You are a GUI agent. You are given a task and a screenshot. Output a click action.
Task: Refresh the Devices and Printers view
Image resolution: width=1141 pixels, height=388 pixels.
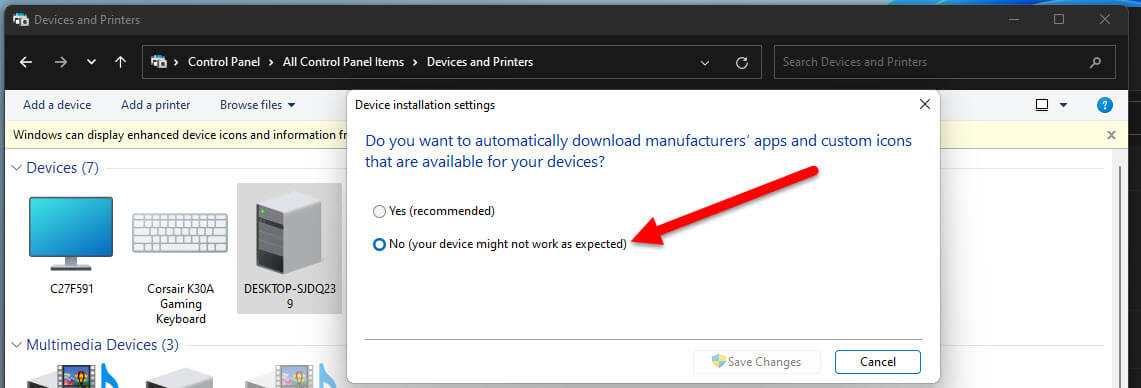742,63
